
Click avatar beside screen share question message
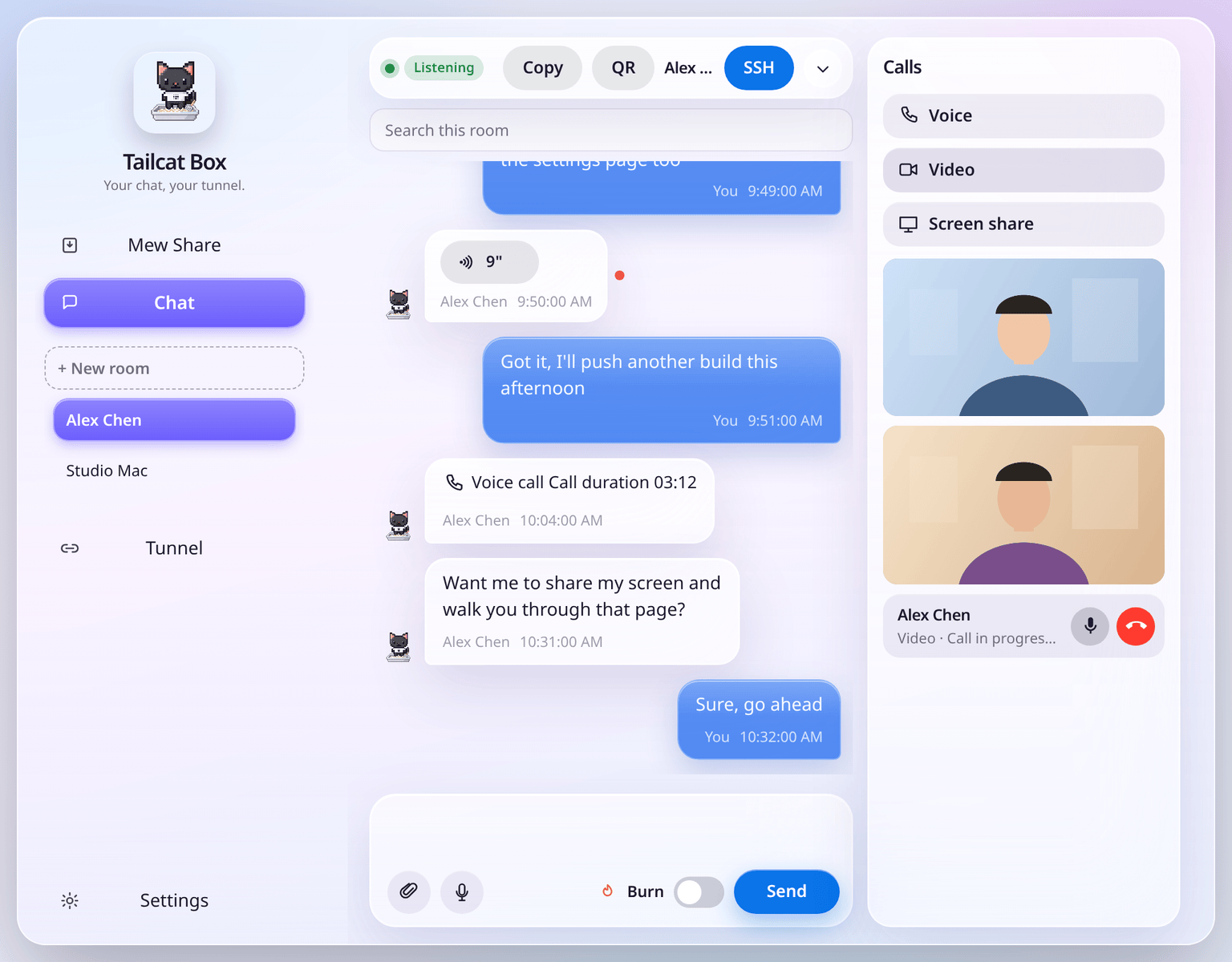coord(399,647)
